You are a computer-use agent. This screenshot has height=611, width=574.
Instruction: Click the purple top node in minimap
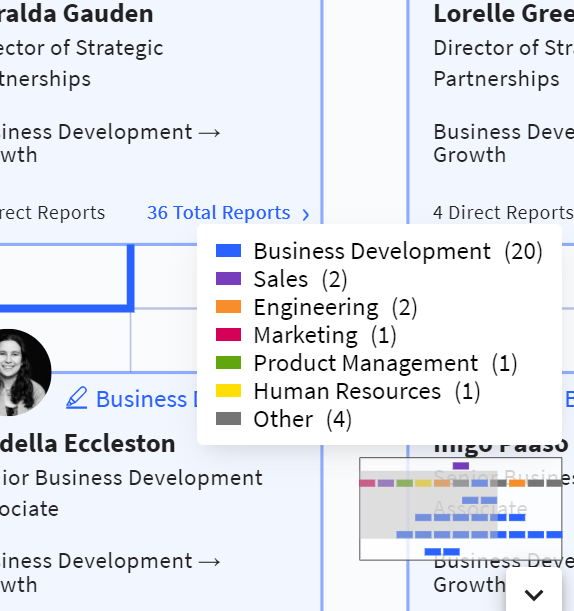461,466
